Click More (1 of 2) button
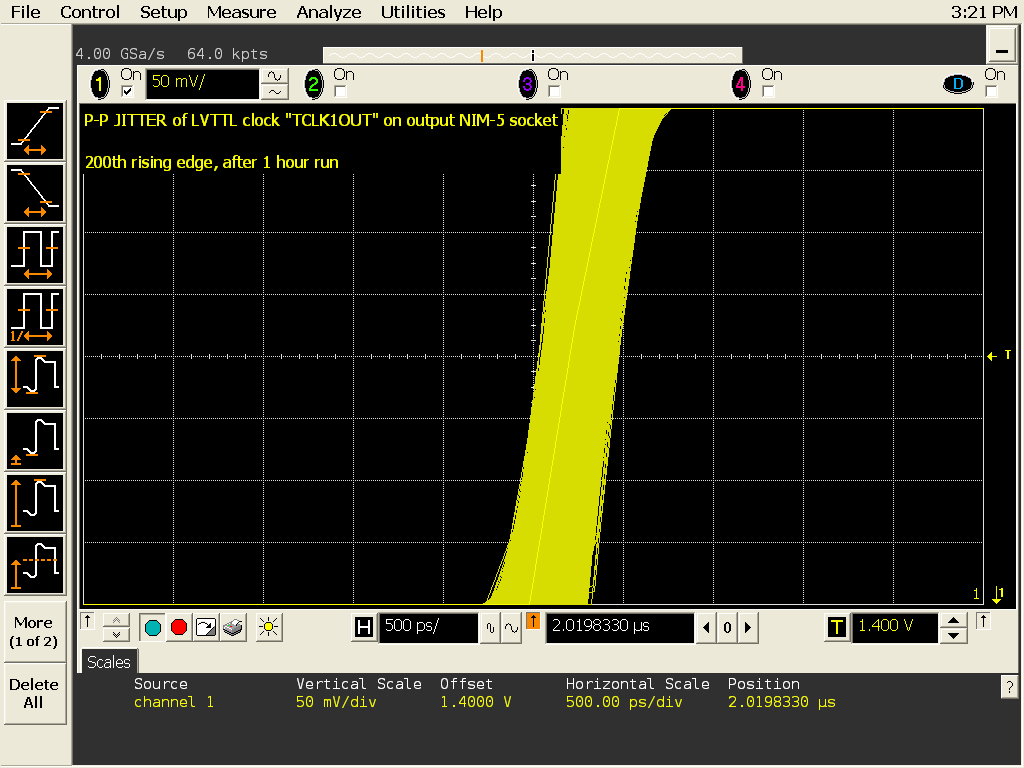 click(x=34, y=632)
